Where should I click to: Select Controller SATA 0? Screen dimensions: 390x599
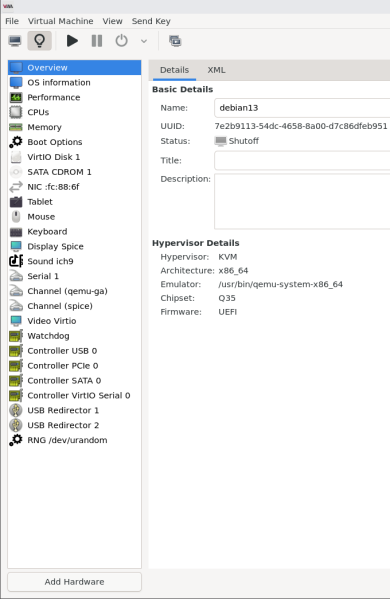74,380
